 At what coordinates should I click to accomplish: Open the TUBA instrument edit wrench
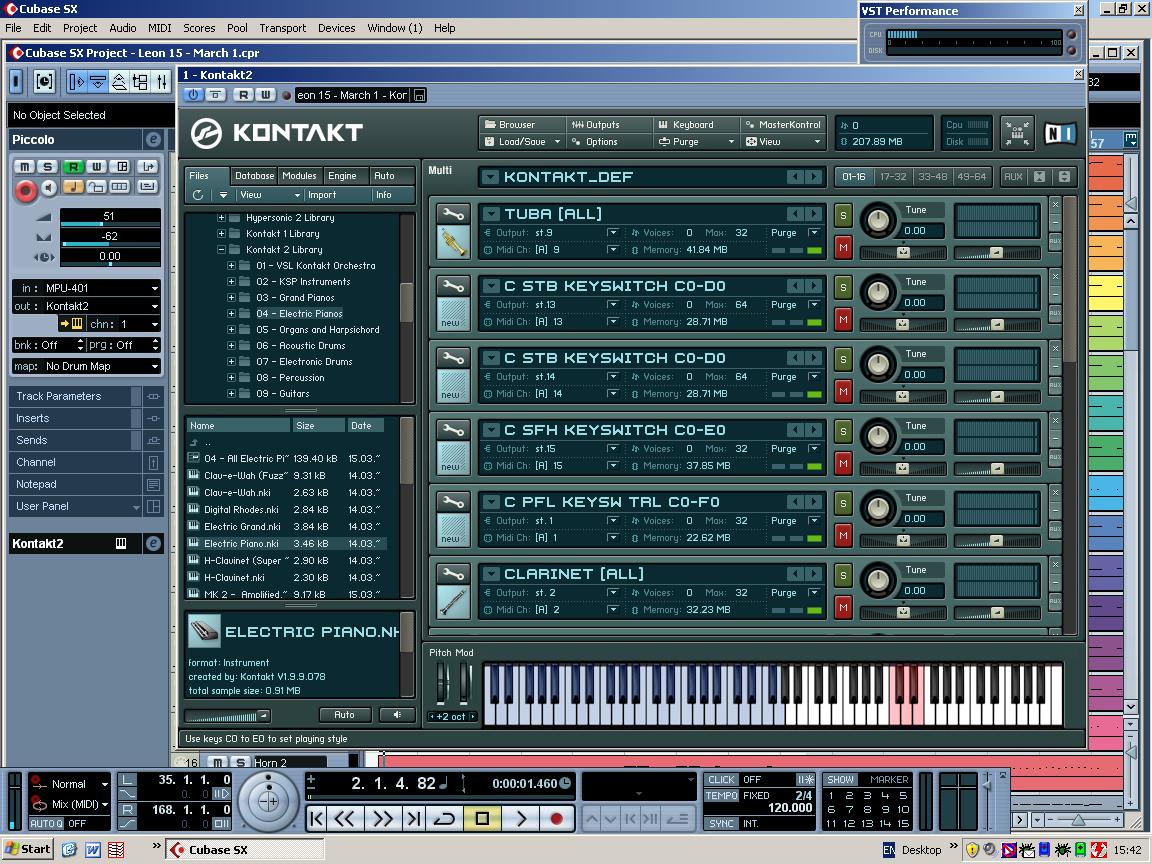(453, 214)
